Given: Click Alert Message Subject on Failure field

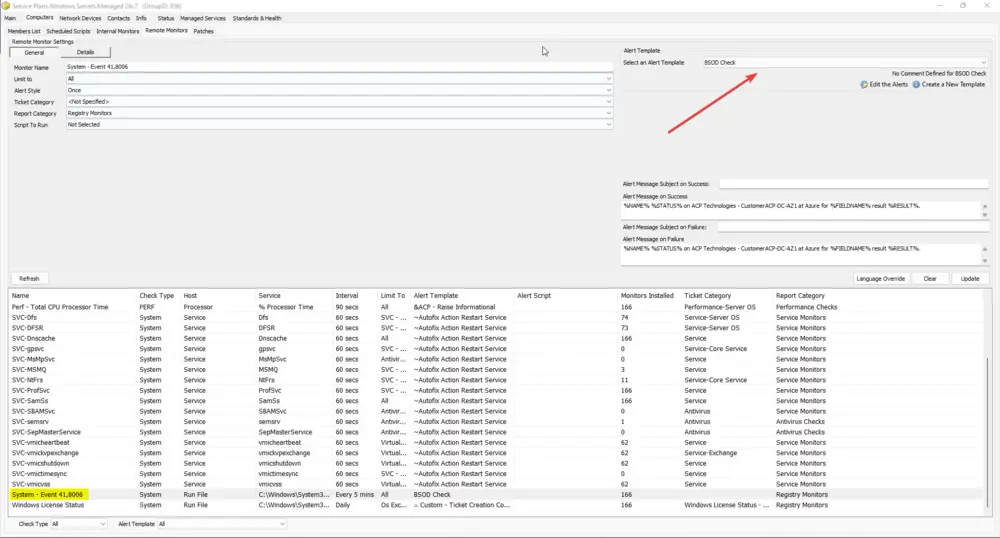Looking at the screenshot, I should [853, 227].
